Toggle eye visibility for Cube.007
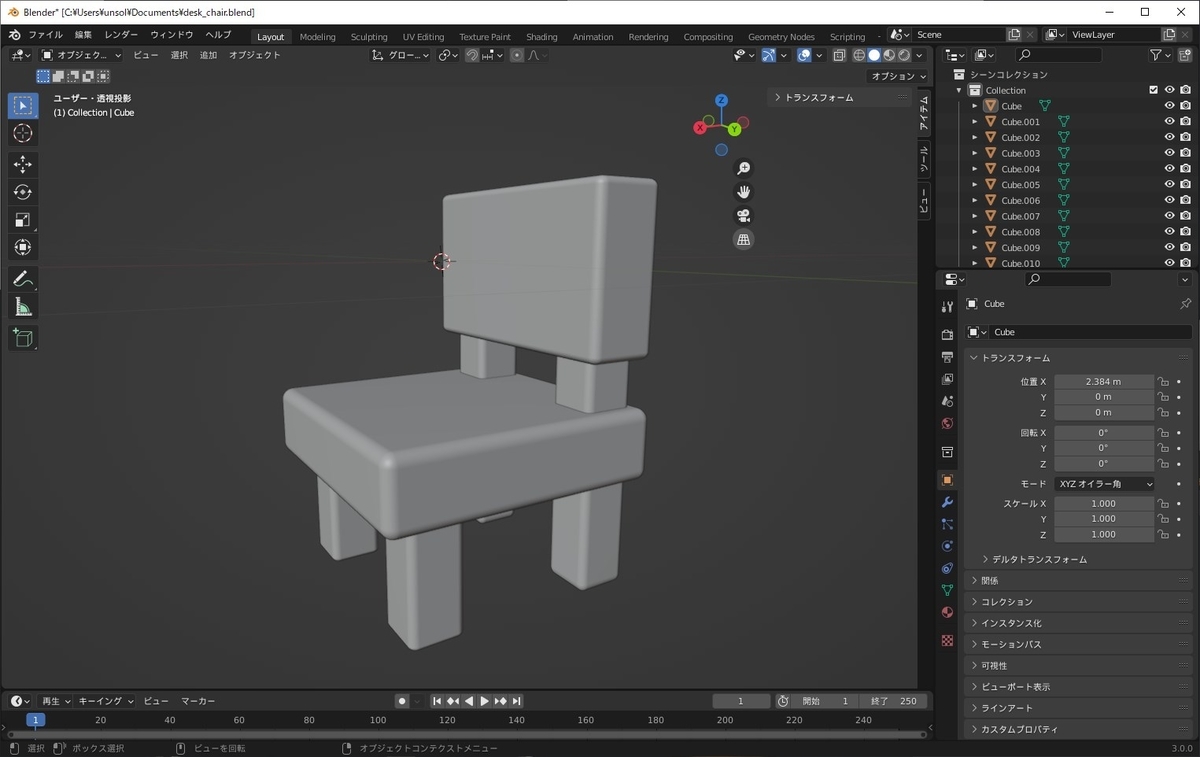The height and width of the screenshot is (757, 1200). 1169,216
